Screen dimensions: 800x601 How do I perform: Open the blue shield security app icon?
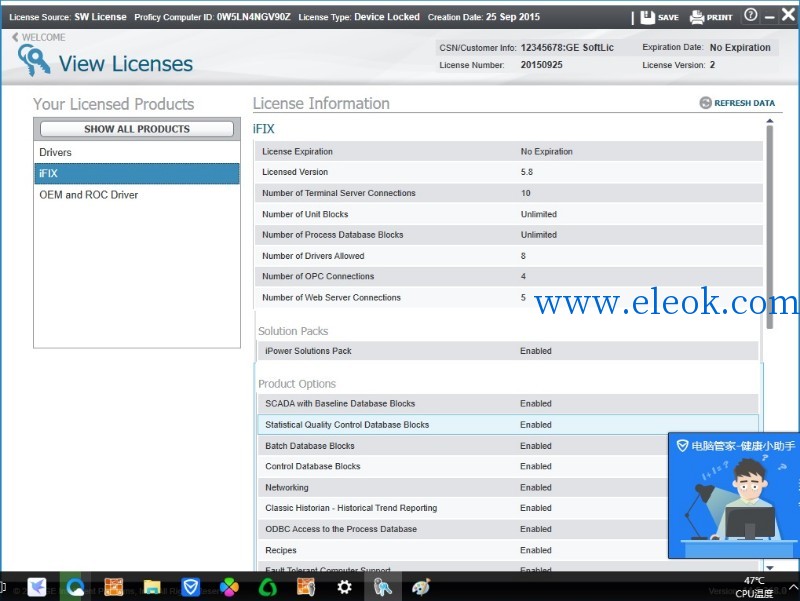(191, 587)
